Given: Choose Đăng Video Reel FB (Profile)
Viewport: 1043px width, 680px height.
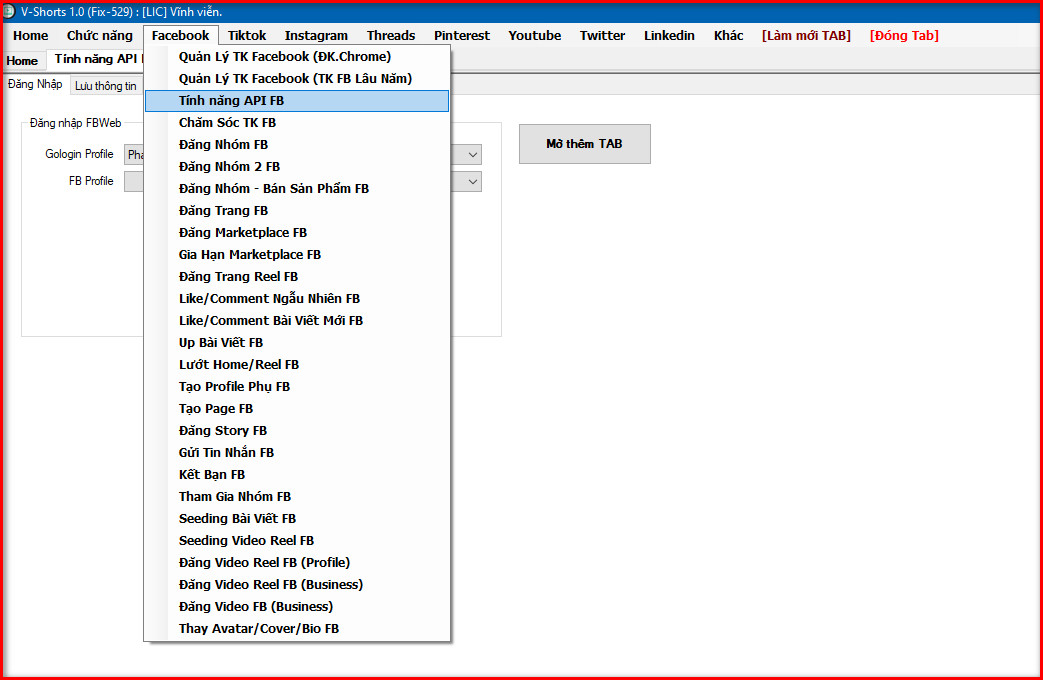Looking at the screenshot, I should 297,562.
